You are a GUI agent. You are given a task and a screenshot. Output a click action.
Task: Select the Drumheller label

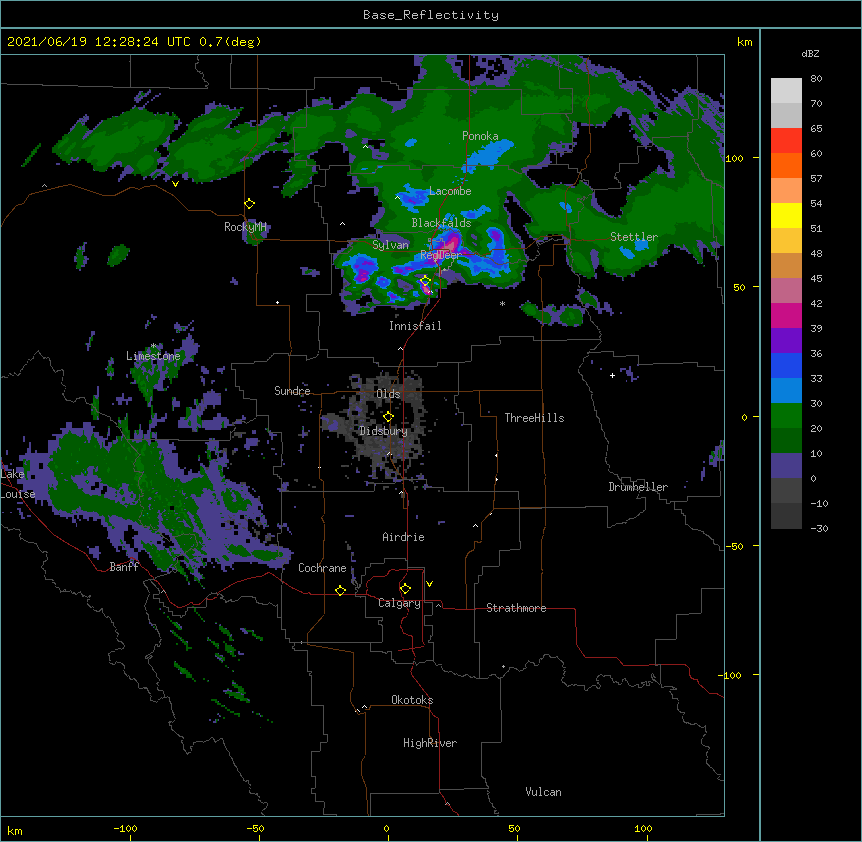click(x=638, y=487)
